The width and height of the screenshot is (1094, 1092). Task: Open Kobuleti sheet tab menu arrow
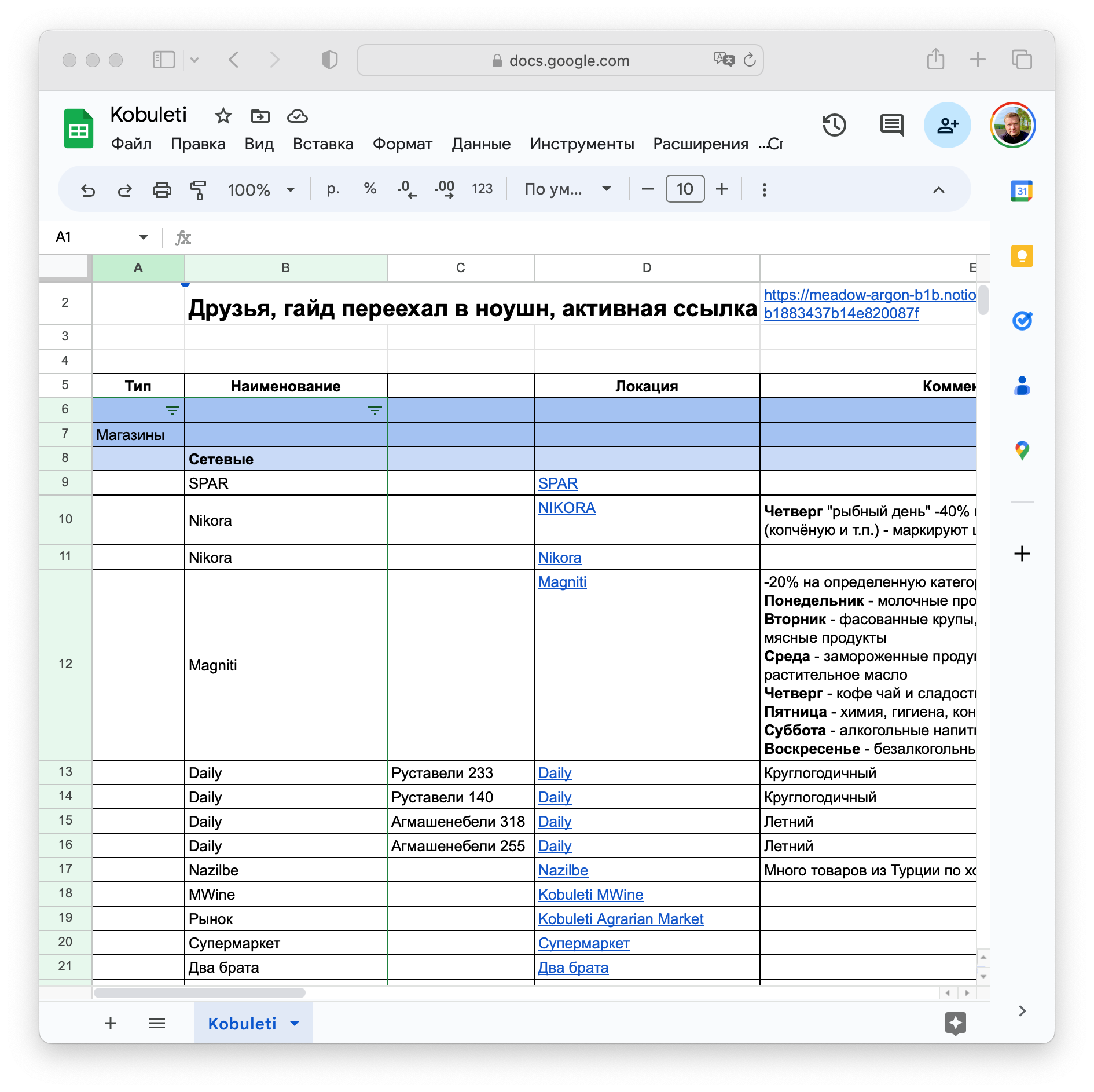tap(295, 1023)
